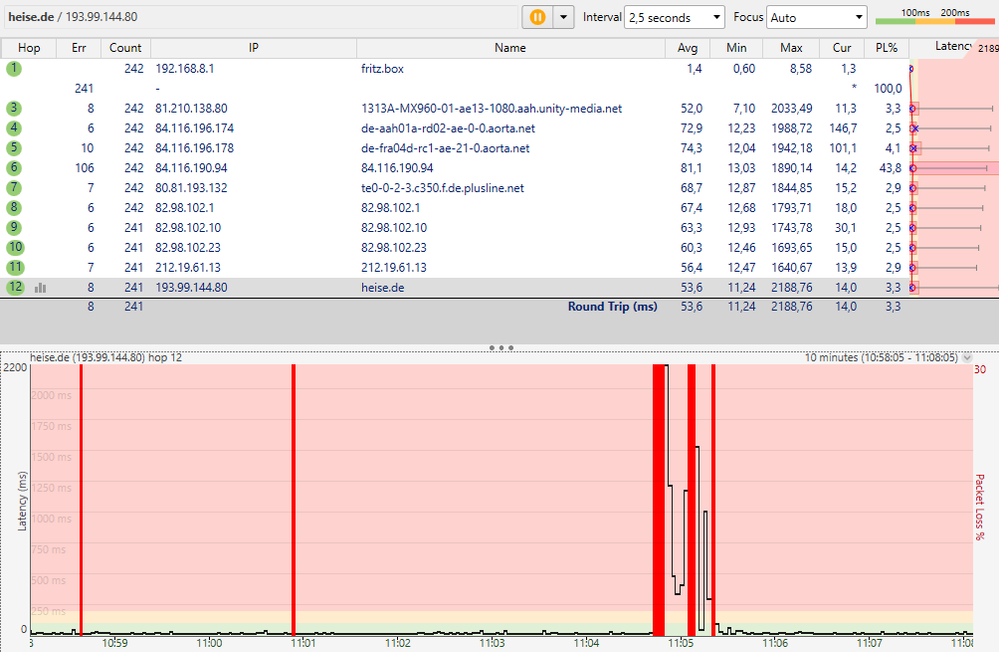999x652 pixels.
Task: Sort by the Count column header
Action: 125,48
